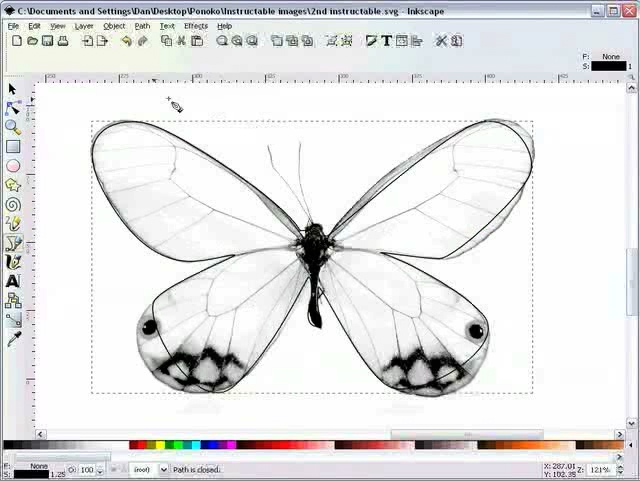The width and height of the screenshot is (640, 481).
Task: Zoom to fit page
Action: click(x=252, y=41)
